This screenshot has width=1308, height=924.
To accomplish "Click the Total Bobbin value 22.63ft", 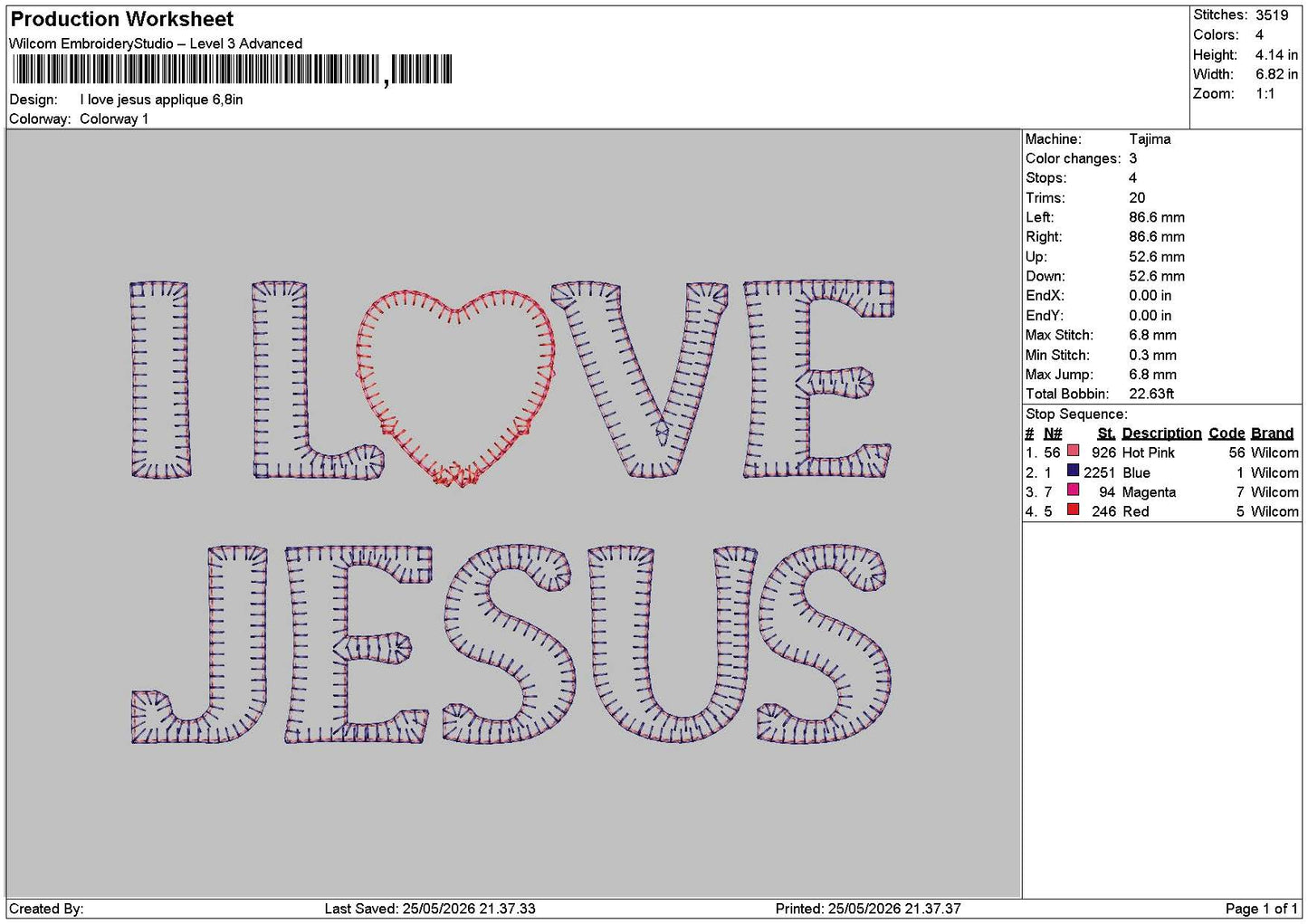I will click(1151, 394).
